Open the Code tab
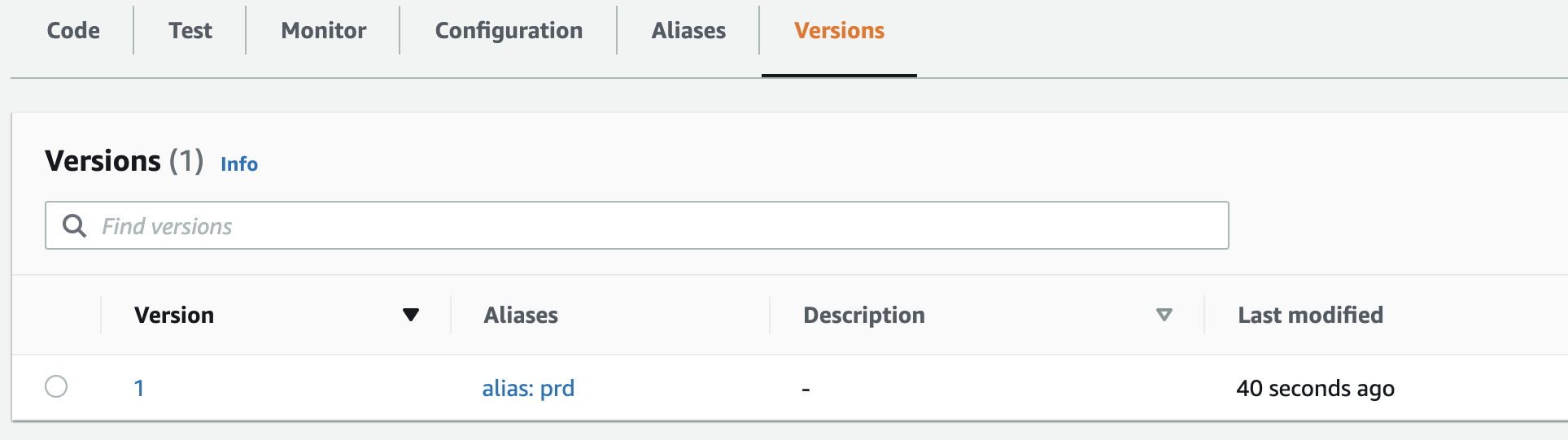Image resolution: width=1568 pixels, height=440 pixels. tap(73, 31)
